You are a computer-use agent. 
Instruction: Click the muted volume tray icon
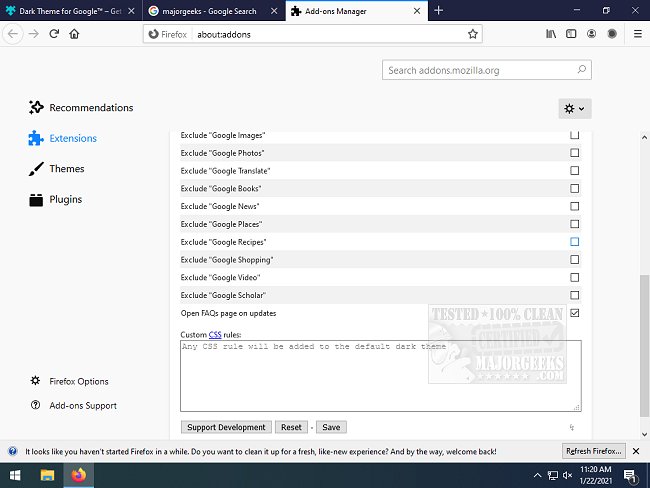tap(568, 475)
